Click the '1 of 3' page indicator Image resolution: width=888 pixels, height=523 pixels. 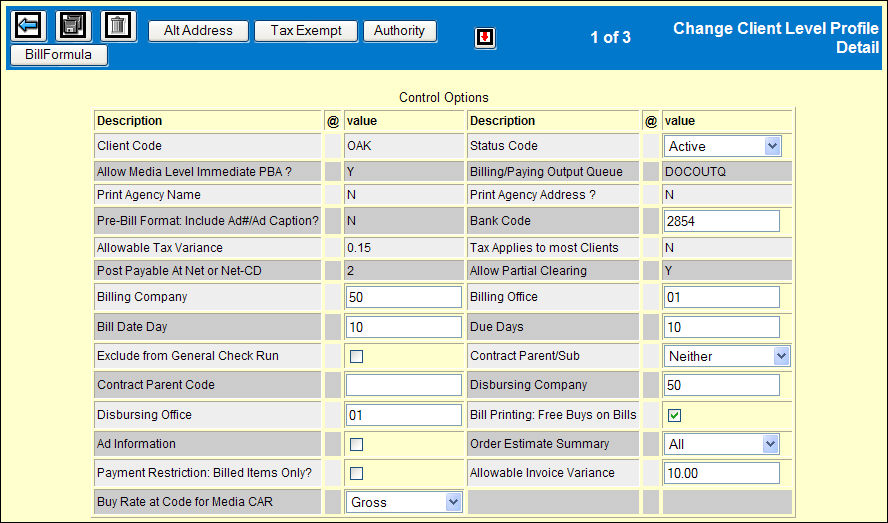click(610, 37)
